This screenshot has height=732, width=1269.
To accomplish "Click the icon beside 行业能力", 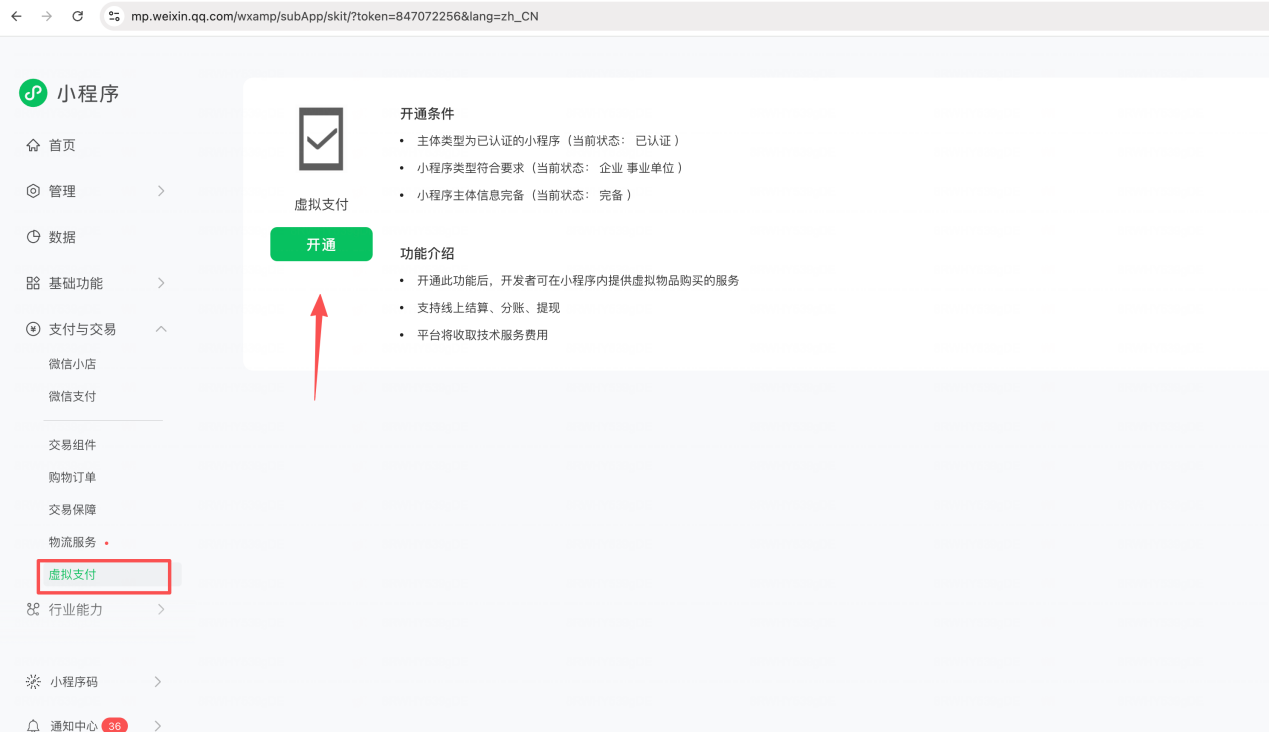I will 33,609.
